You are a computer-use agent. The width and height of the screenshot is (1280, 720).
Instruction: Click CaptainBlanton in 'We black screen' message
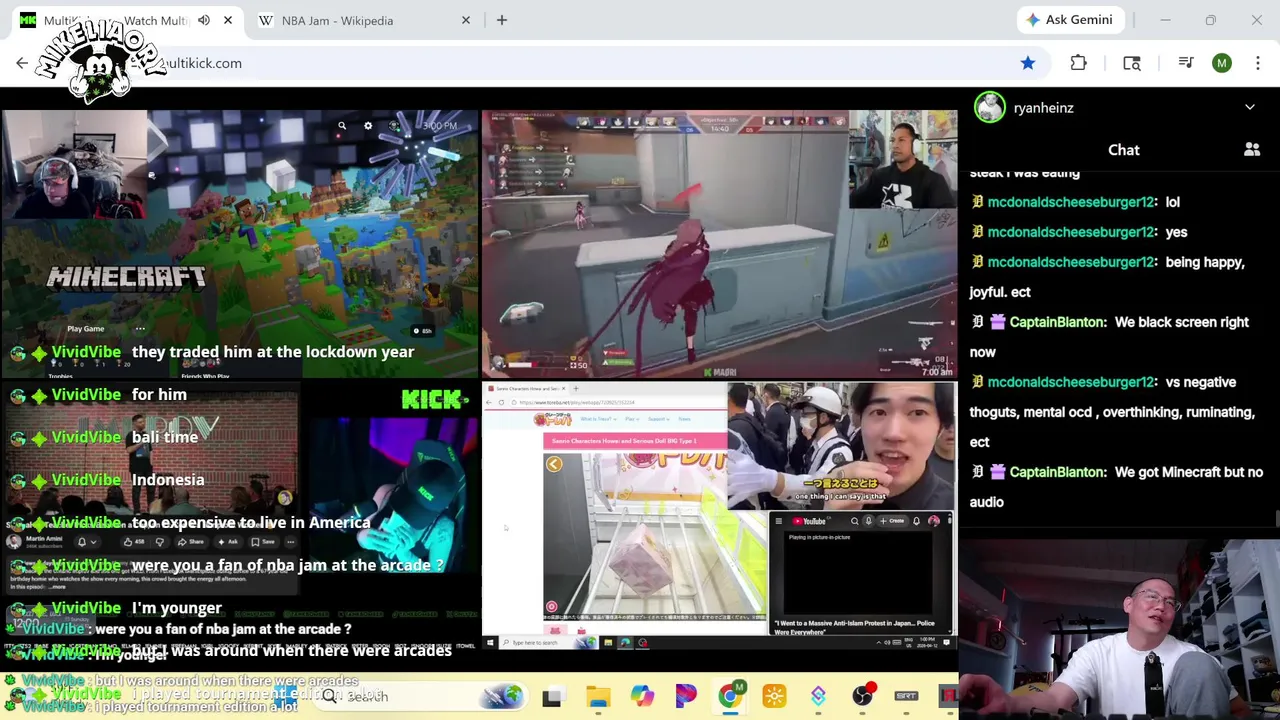(1057, 322)
